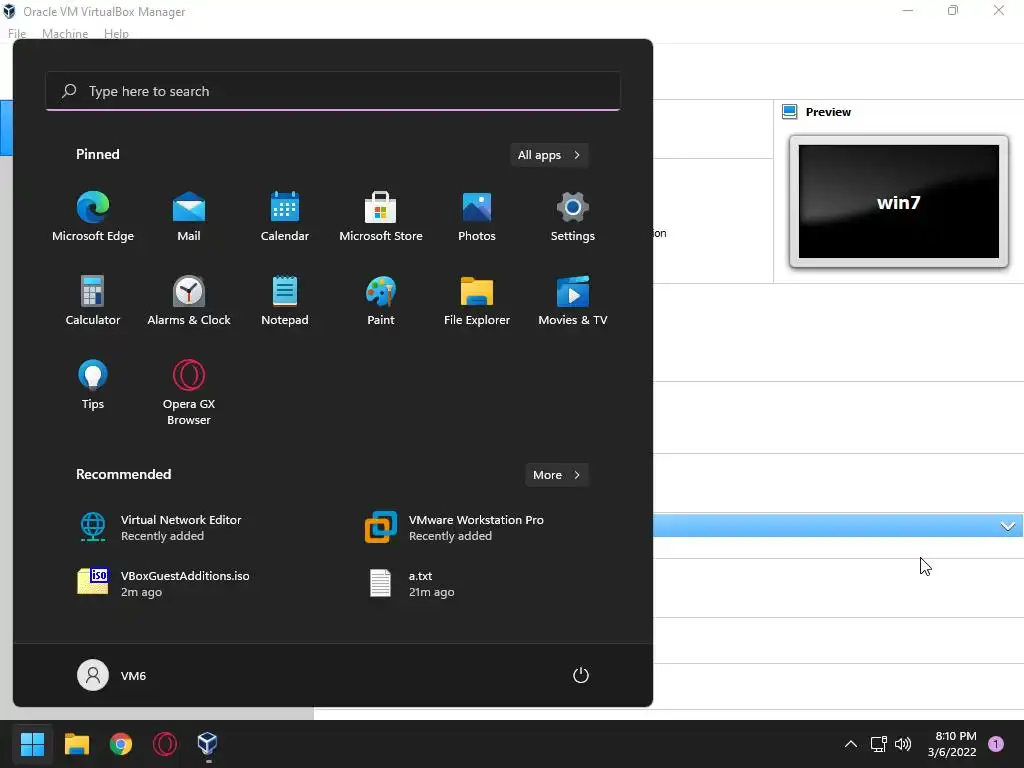The width and height of the screenshot is (1024, 768).
Task: Open VirtualBox File menu
Action: pyautogui.click(x=17, y=34)
